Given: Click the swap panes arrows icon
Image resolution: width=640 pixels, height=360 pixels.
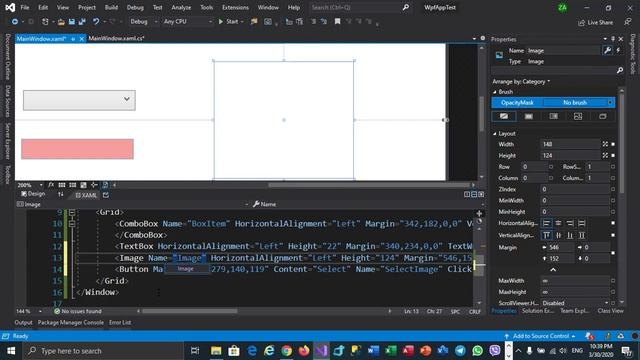Looking at the screenshot, I should tap(61, 195).
